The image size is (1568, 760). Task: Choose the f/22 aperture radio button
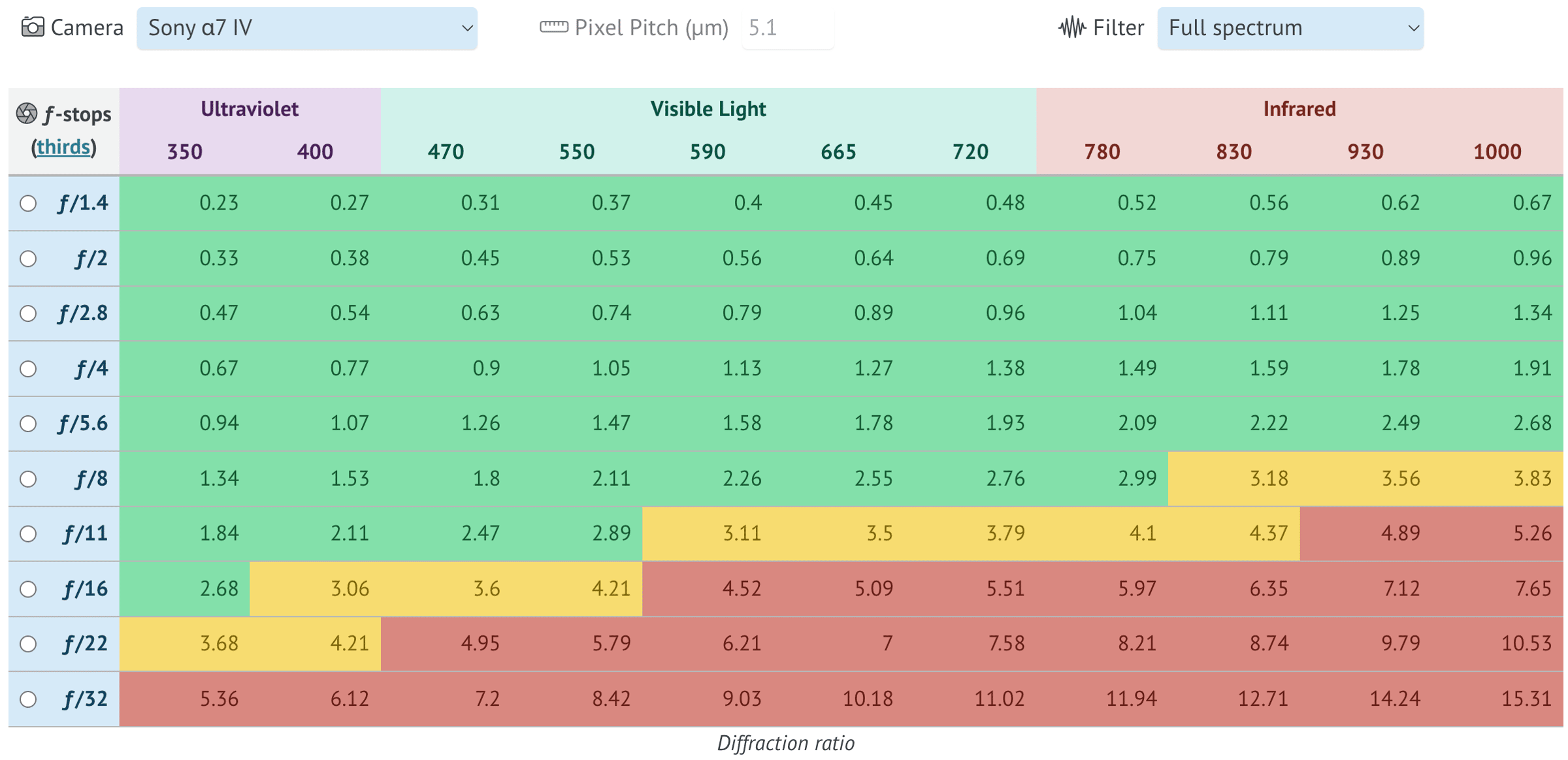[28, 644]
